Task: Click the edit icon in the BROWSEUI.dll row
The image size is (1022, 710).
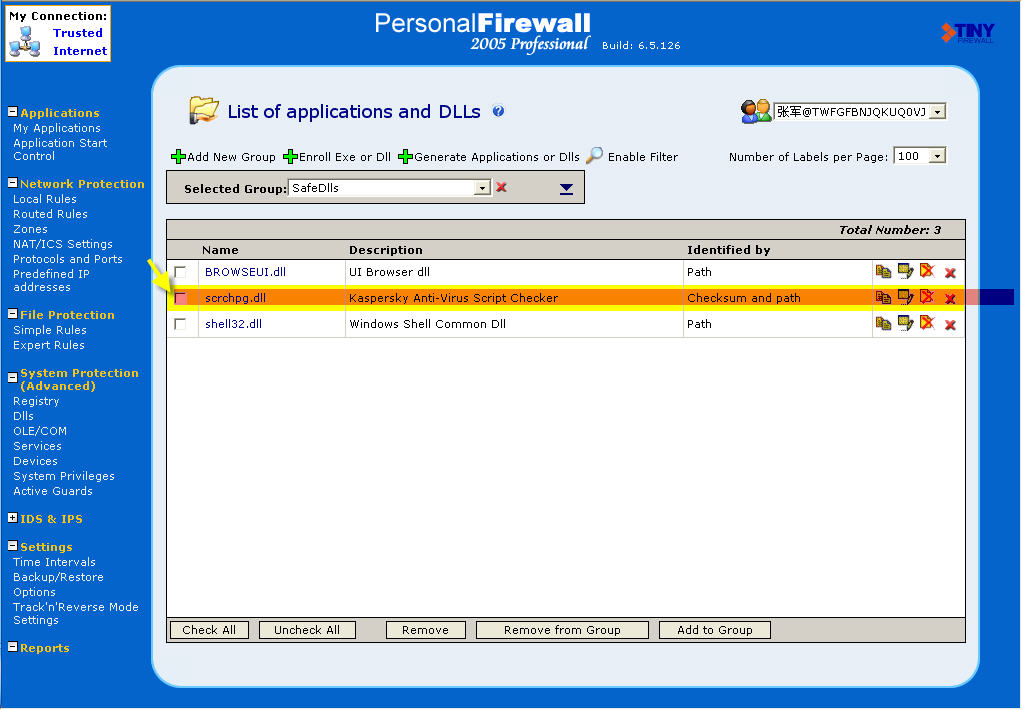Action: [x=905, y=271]
